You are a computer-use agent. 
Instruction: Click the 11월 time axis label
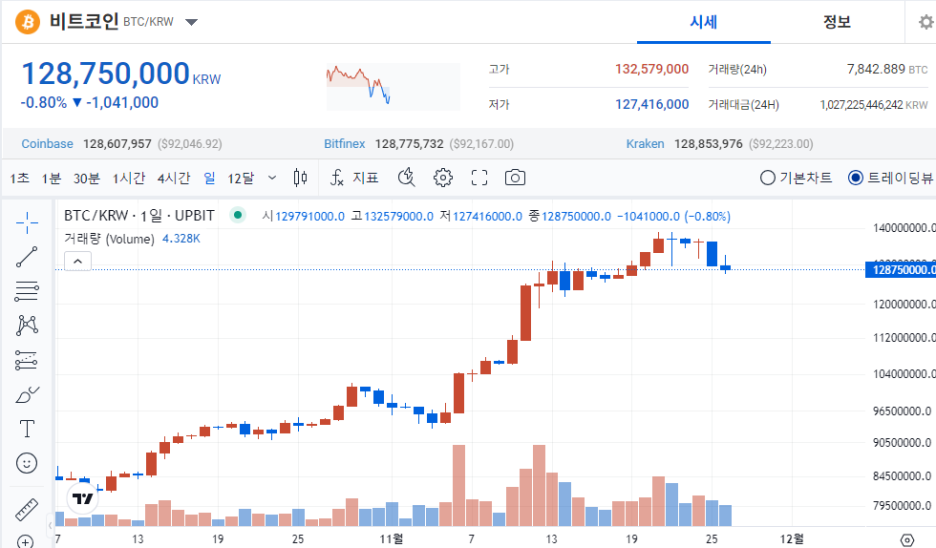(x=391, y=539)
